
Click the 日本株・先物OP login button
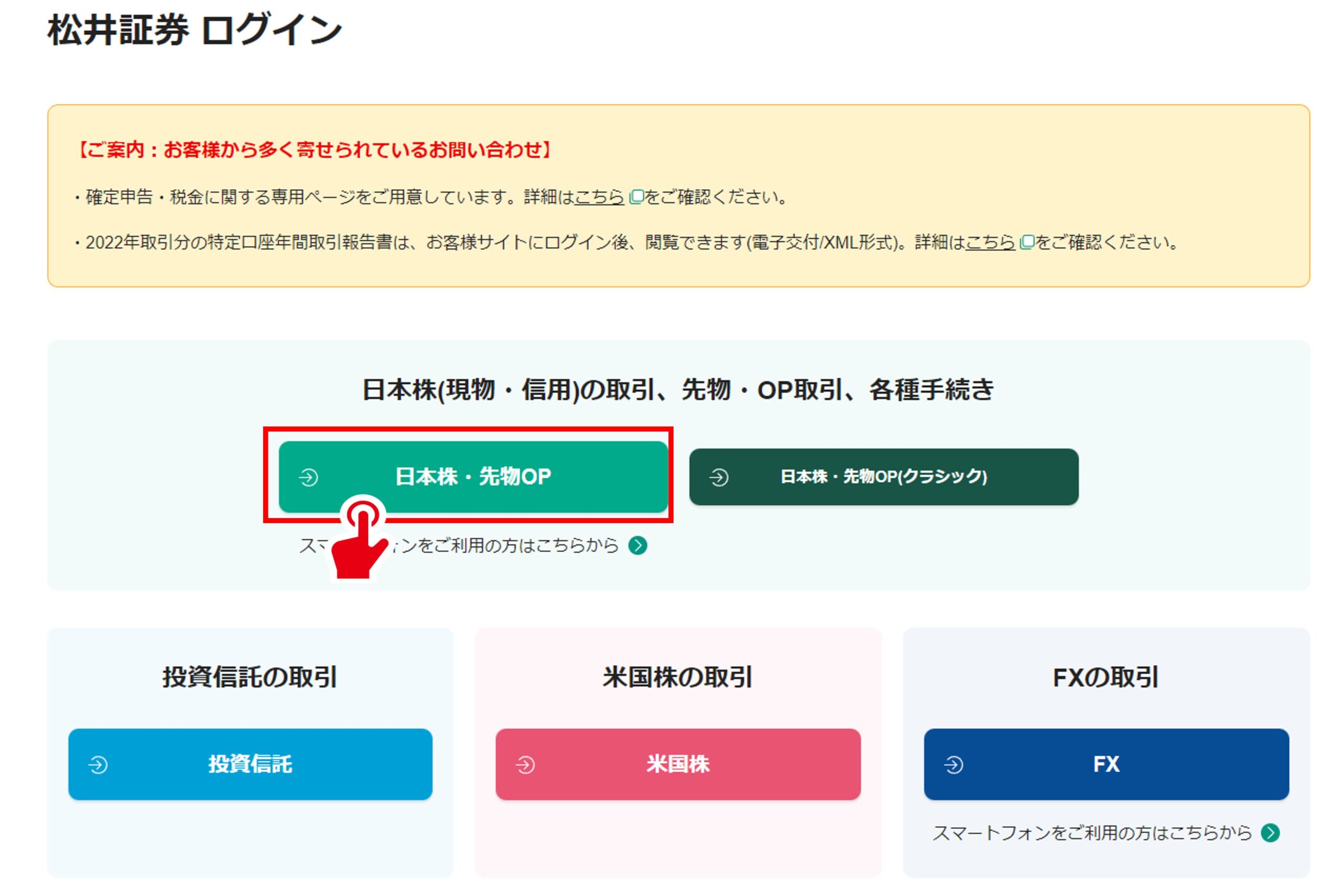pos(473,477)
